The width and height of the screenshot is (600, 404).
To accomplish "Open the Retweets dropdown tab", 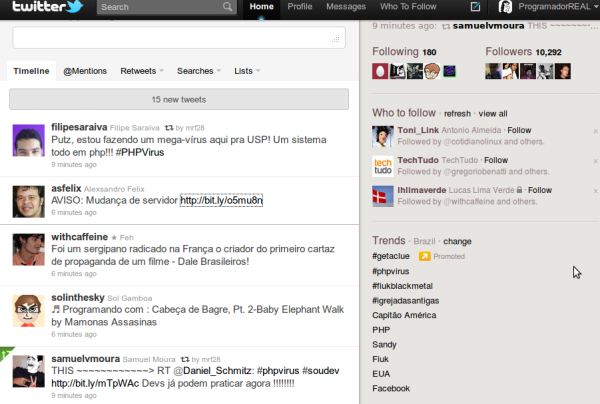I will click(x=142, y=71).
